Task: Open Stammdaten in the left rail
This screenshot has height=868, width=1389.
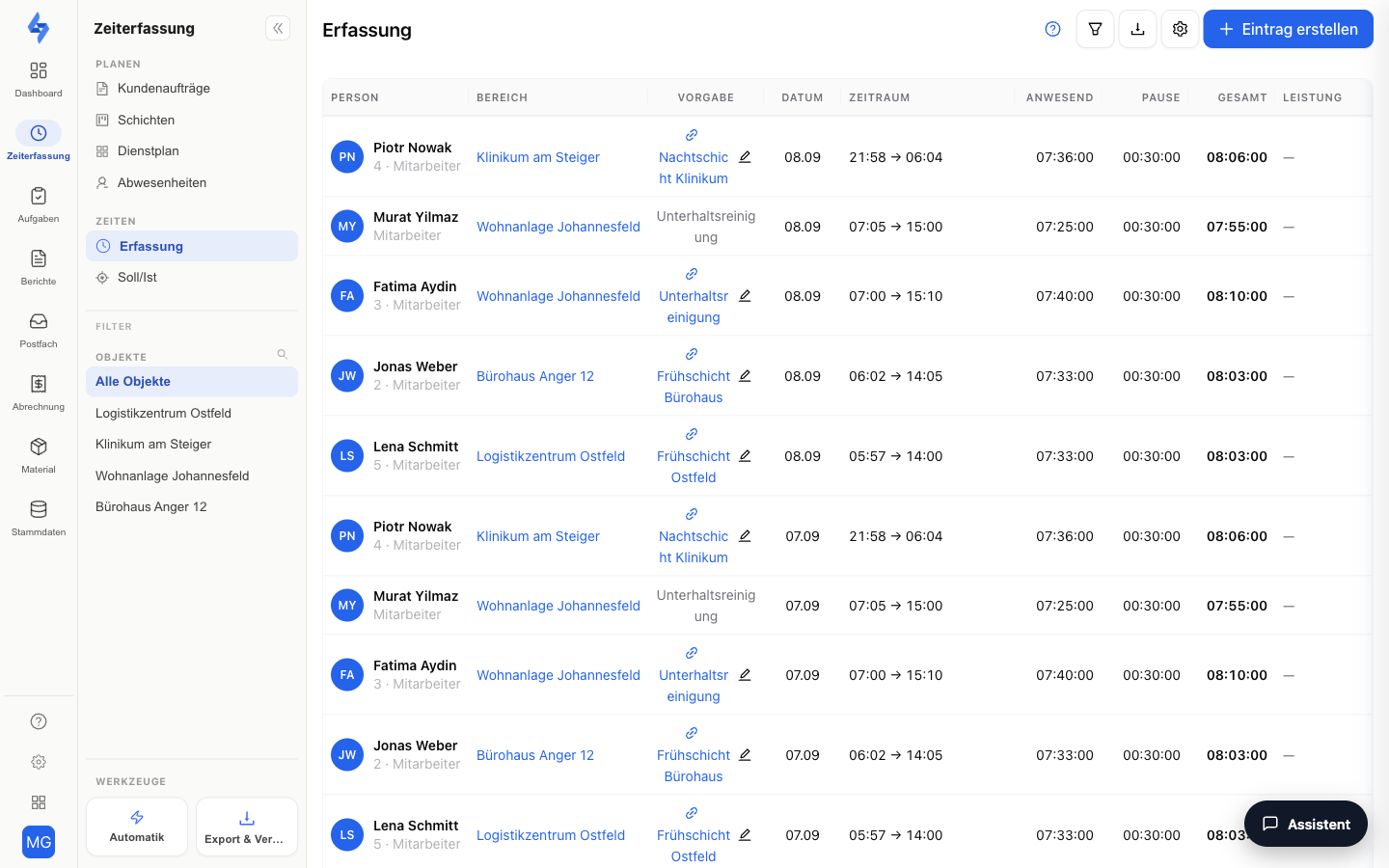Action: coord(39,518)
